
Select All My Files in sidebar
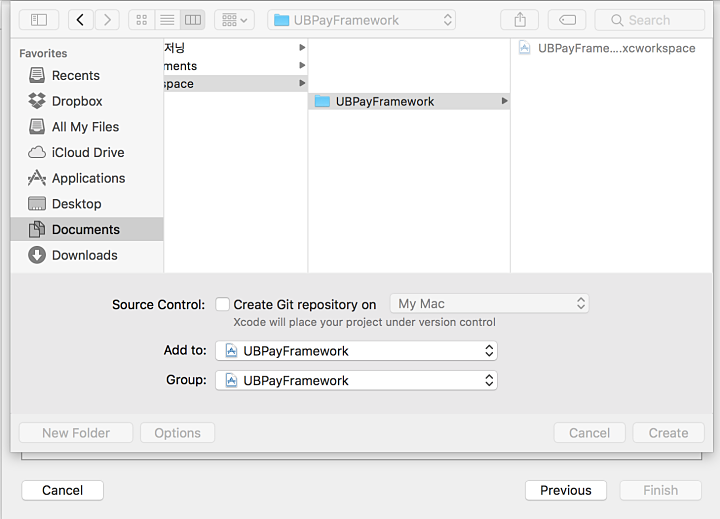[87, 127]
